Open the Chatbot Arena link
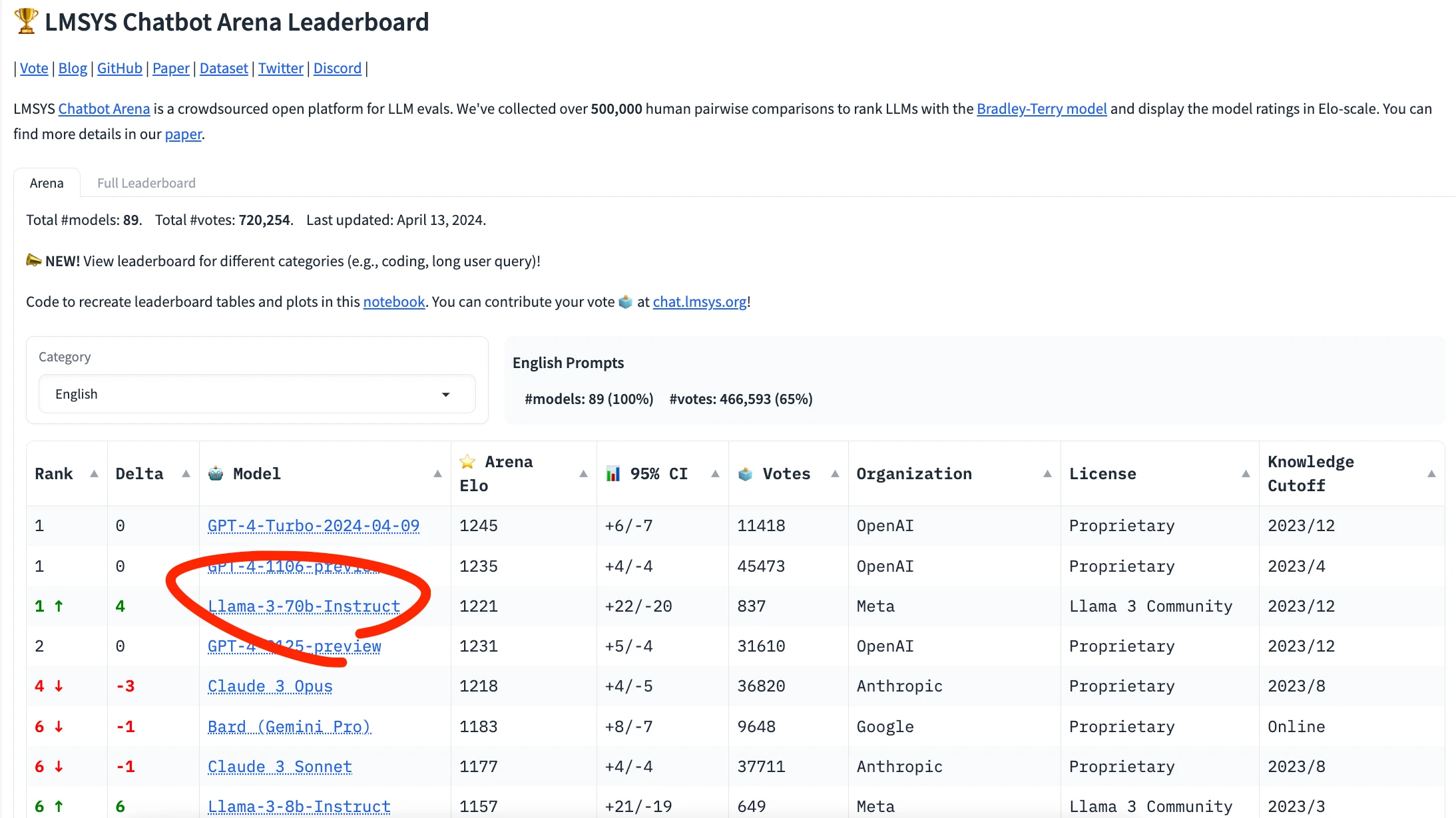The width and height of the screenshot is (1456, 818). tap(104, 108)
